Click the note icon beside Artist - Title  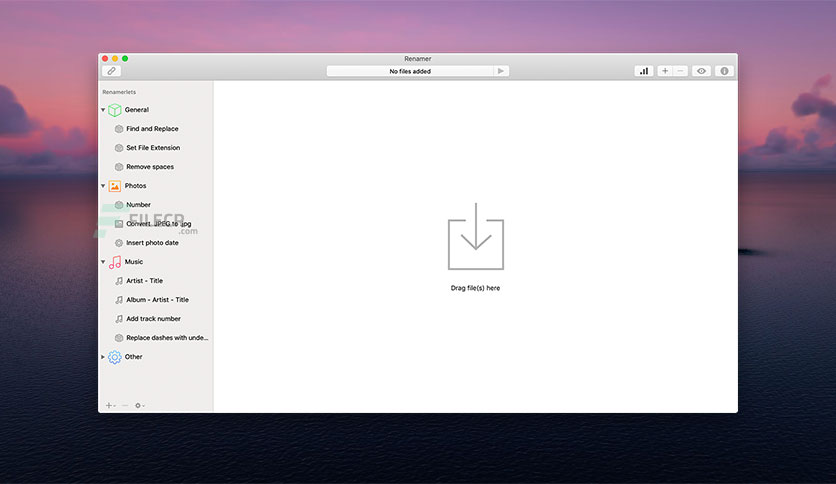[x=119, y=281]
